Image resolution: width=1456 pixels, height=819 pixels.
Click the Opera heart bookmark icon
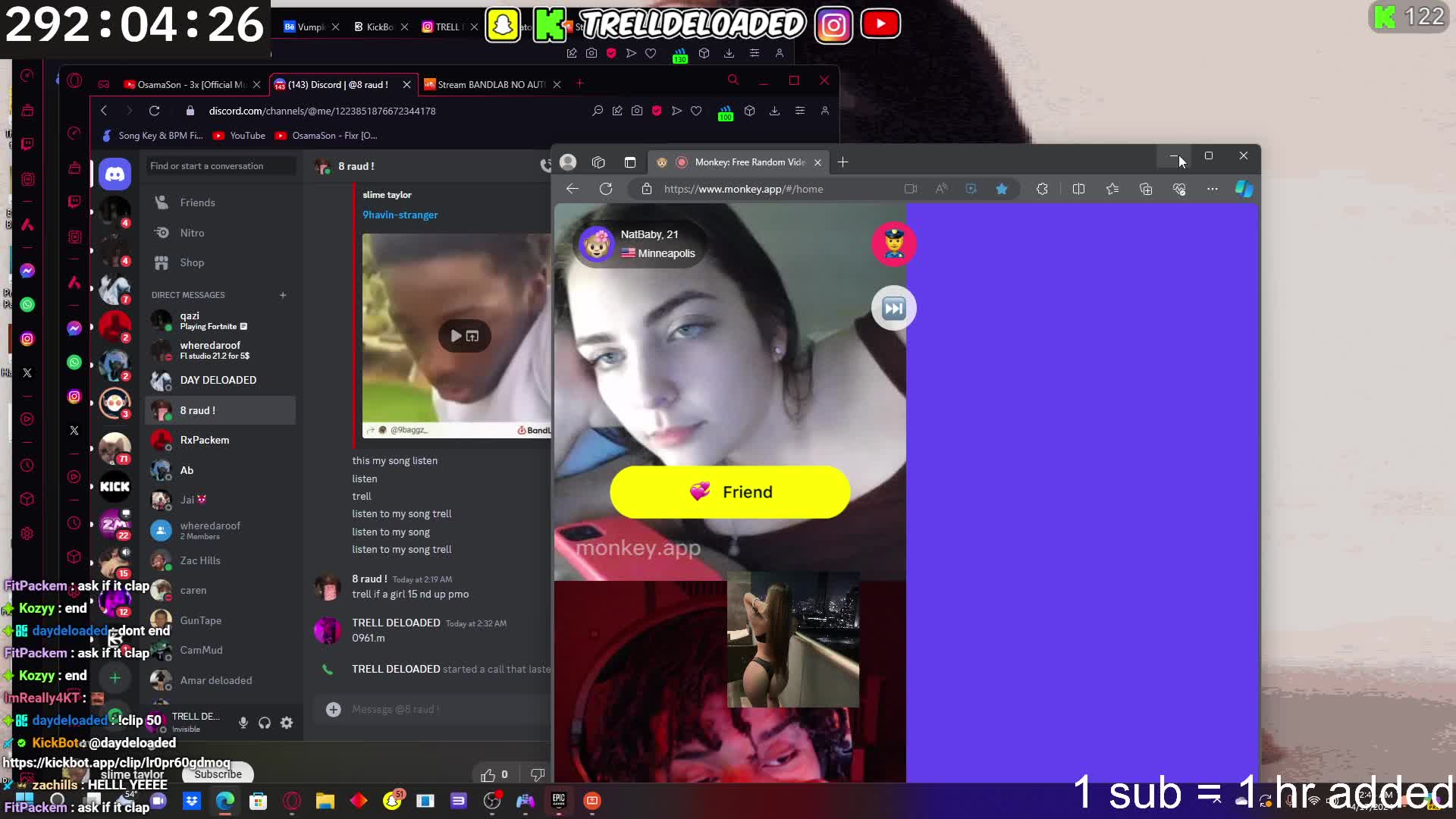696,111
